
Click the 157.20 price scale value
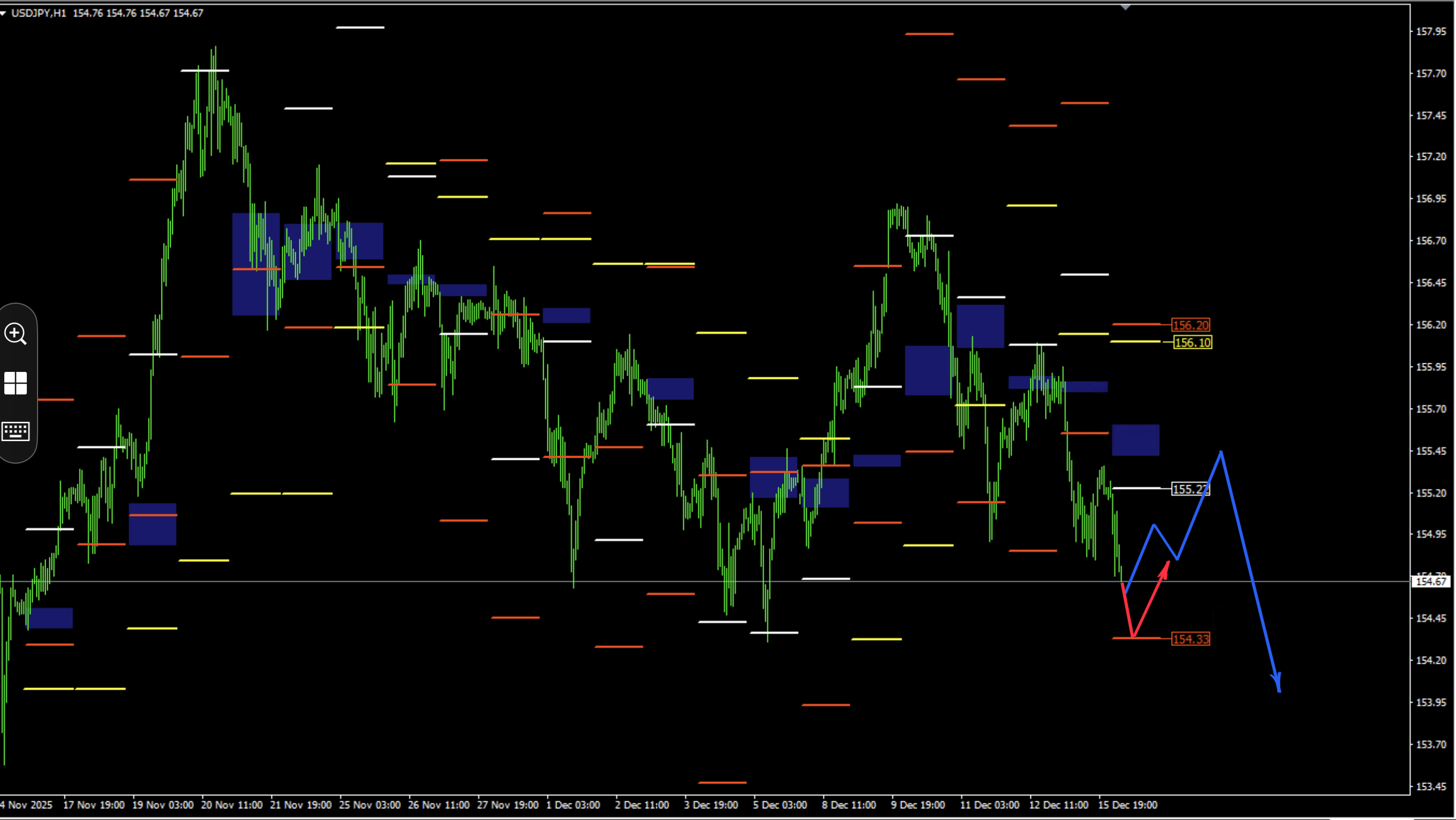[x=1431, y=157]
